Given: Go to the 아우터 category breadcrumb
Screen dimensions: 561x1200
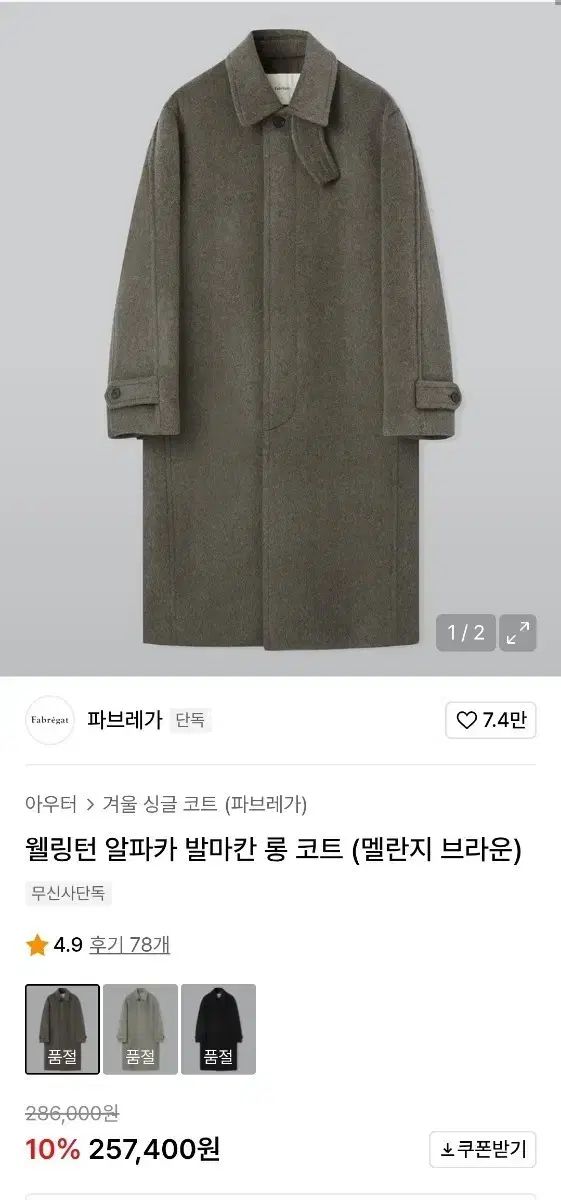Looking at the screenshot, I should pos(51,804).
